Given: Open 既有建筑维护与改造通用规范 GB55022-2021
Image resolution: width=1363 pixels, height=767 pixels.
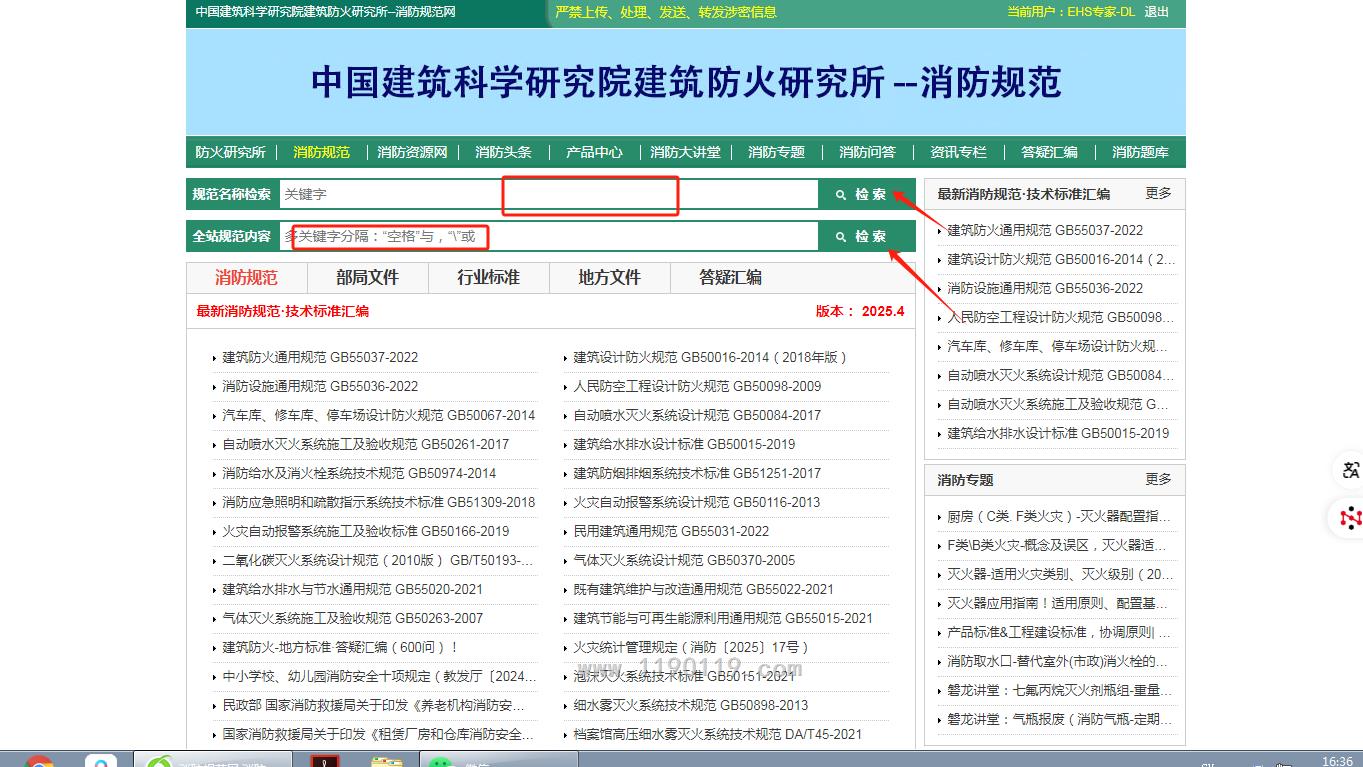Looking at the screenshot, I should tap(703, 589).
